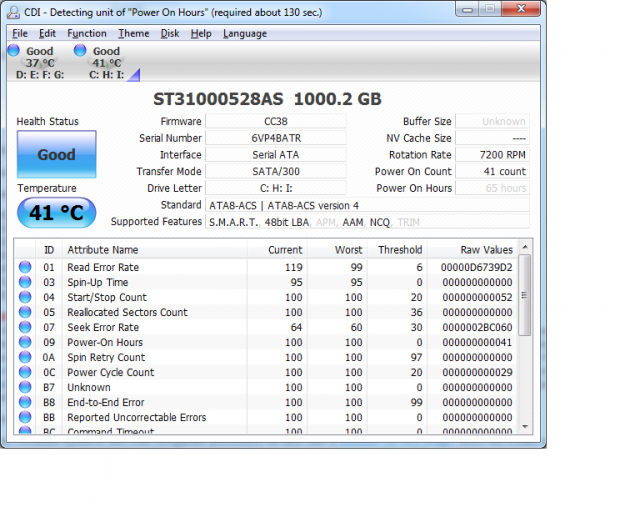640x512 pixels.
Task: Click threshold value 97 in Spin Retry row
Action: coord(416,357)
